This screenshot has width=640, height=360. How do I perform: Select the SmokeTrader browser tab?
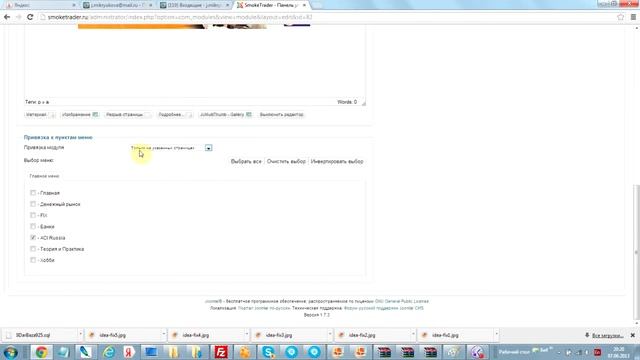(271, 5)
